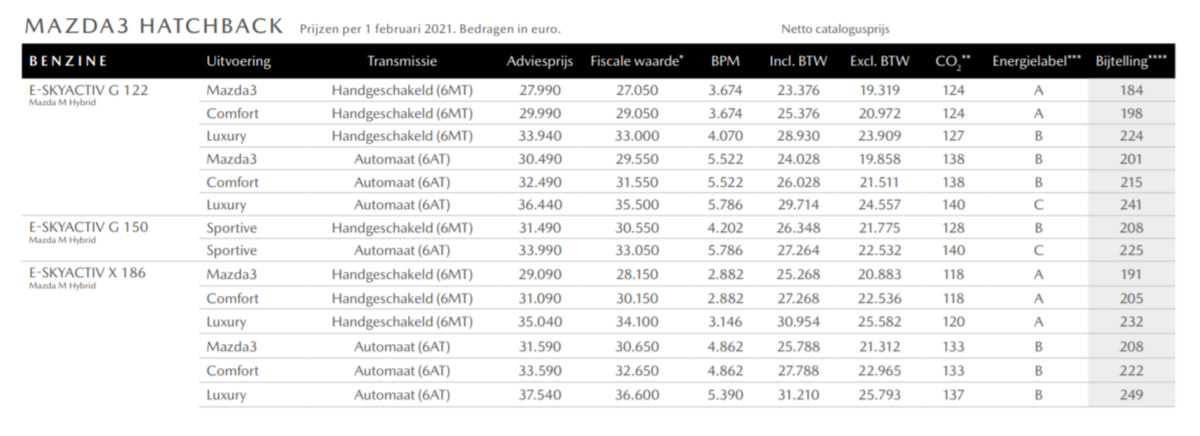This screenshot has height=436, width=1200.
Task: Click the Netto catalogusprijs label
Action: click(836, 29)
